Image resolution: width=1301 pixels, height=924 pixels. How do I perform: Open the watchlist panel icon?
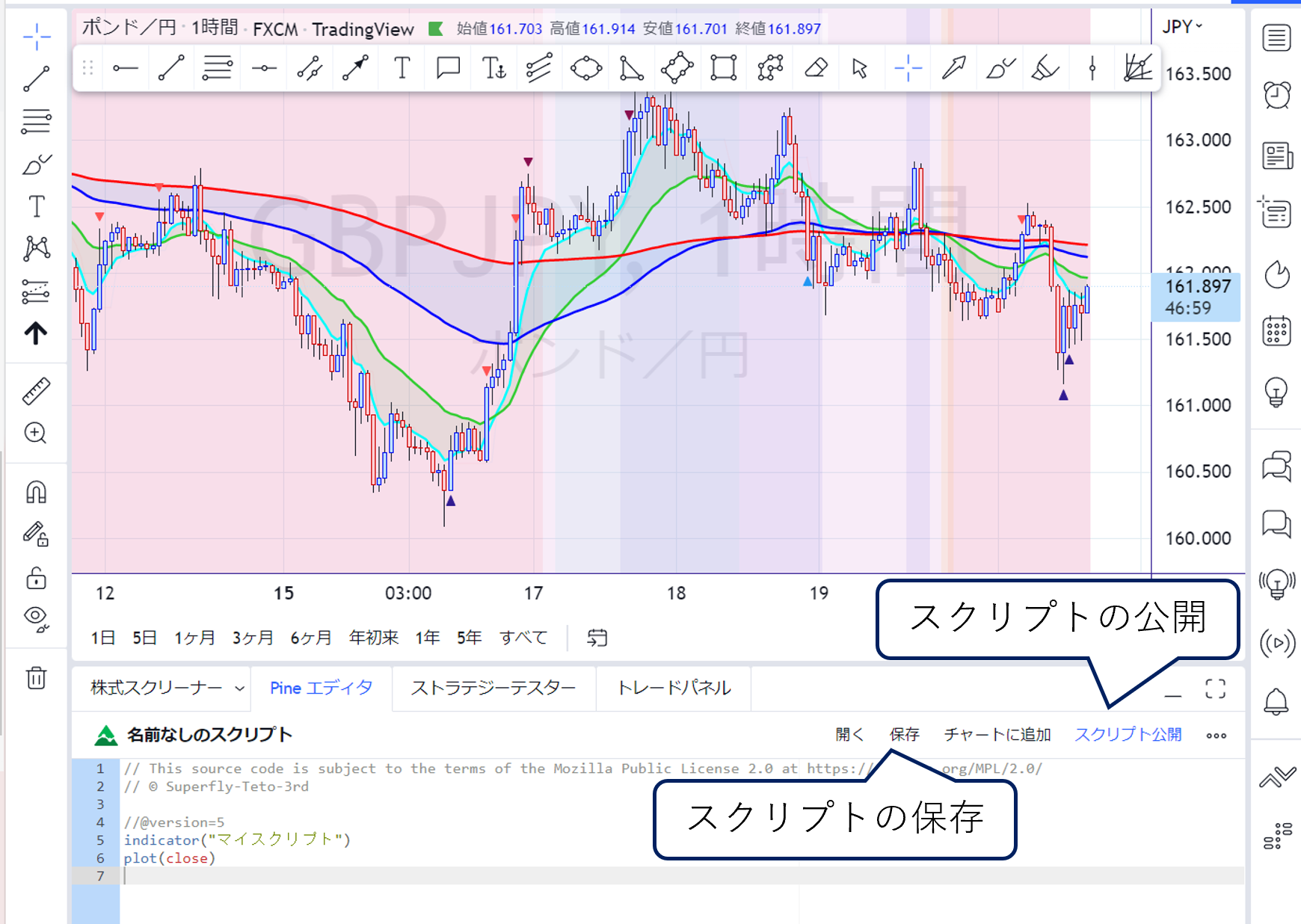click(1277, 37)
